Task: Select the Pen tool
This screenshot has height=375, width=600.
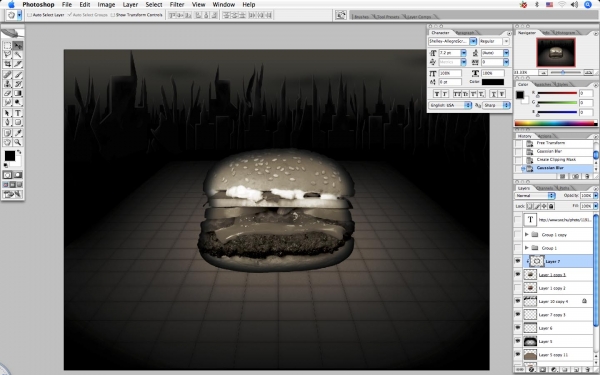Action: click(7, 122)
